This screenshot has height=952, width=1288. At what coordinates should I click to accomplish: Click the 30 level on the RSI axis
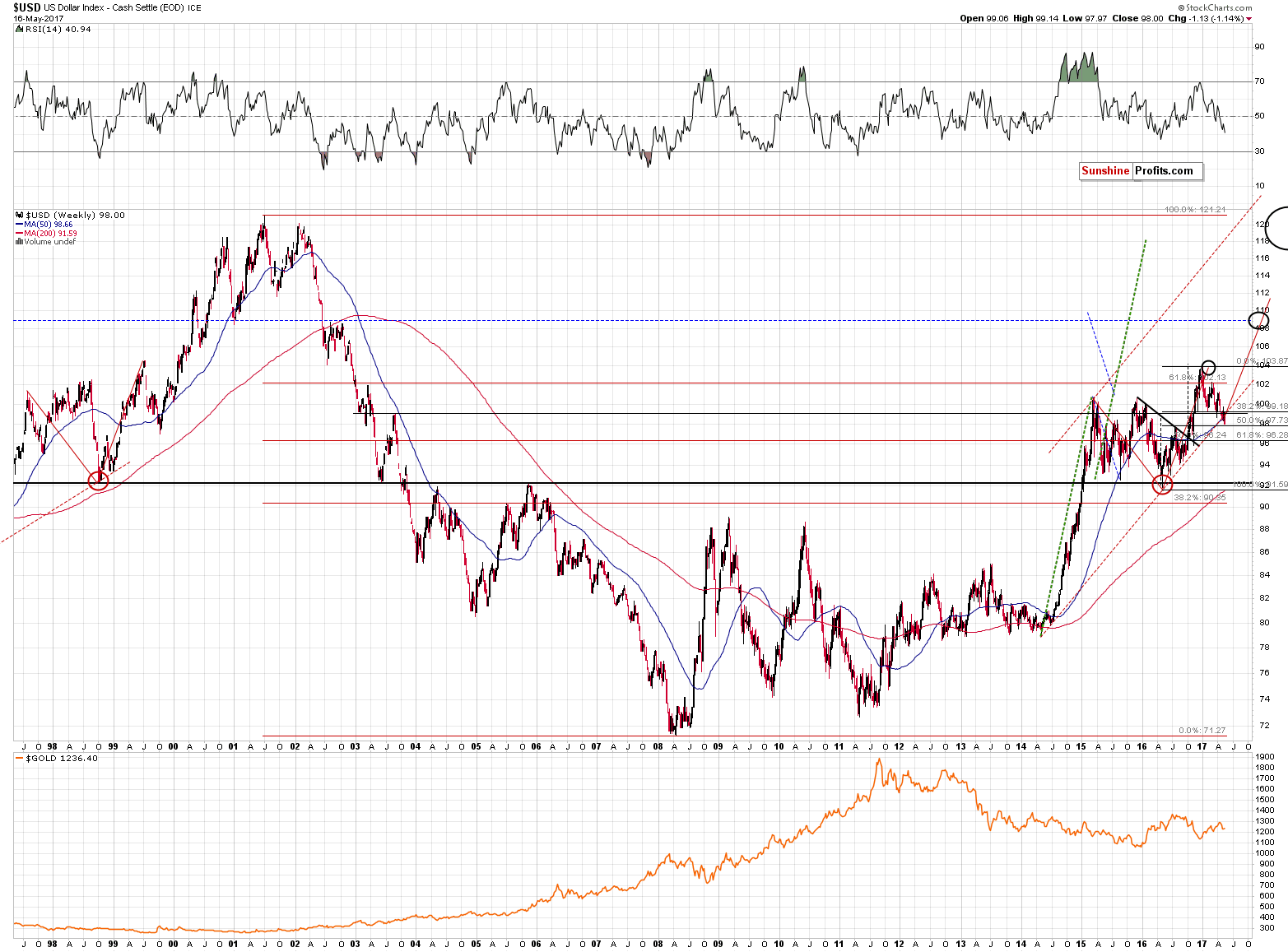click(1259, 151)
